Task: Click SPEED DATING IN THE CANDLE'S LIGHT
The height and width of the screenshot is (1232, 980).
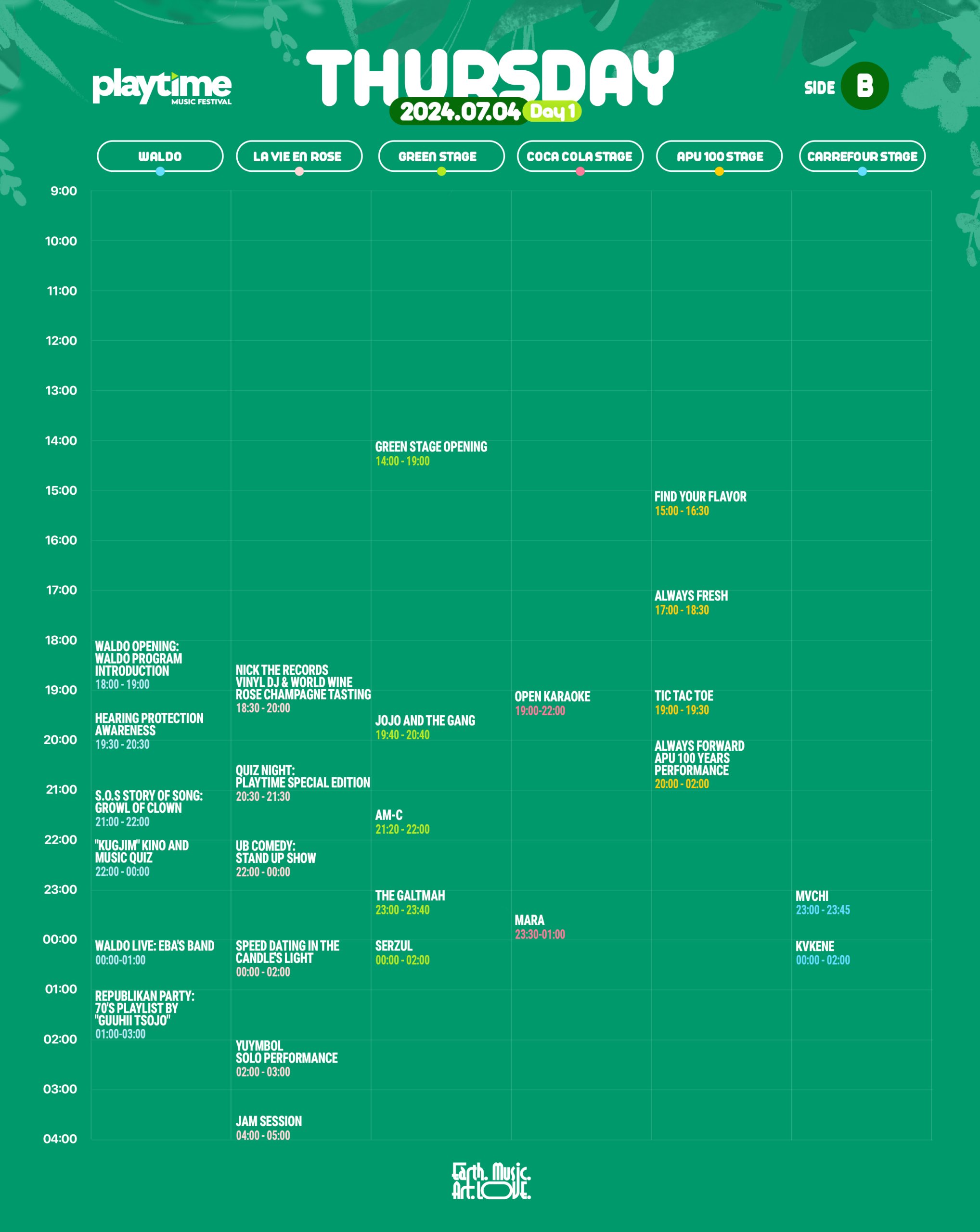Action: [287, 958]
